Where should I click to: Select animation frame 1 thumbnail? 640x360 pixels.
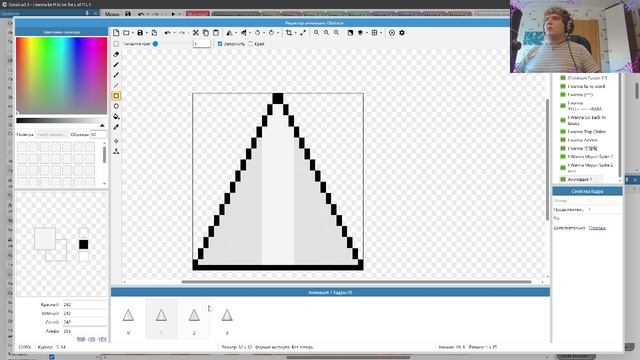(161, 319)
